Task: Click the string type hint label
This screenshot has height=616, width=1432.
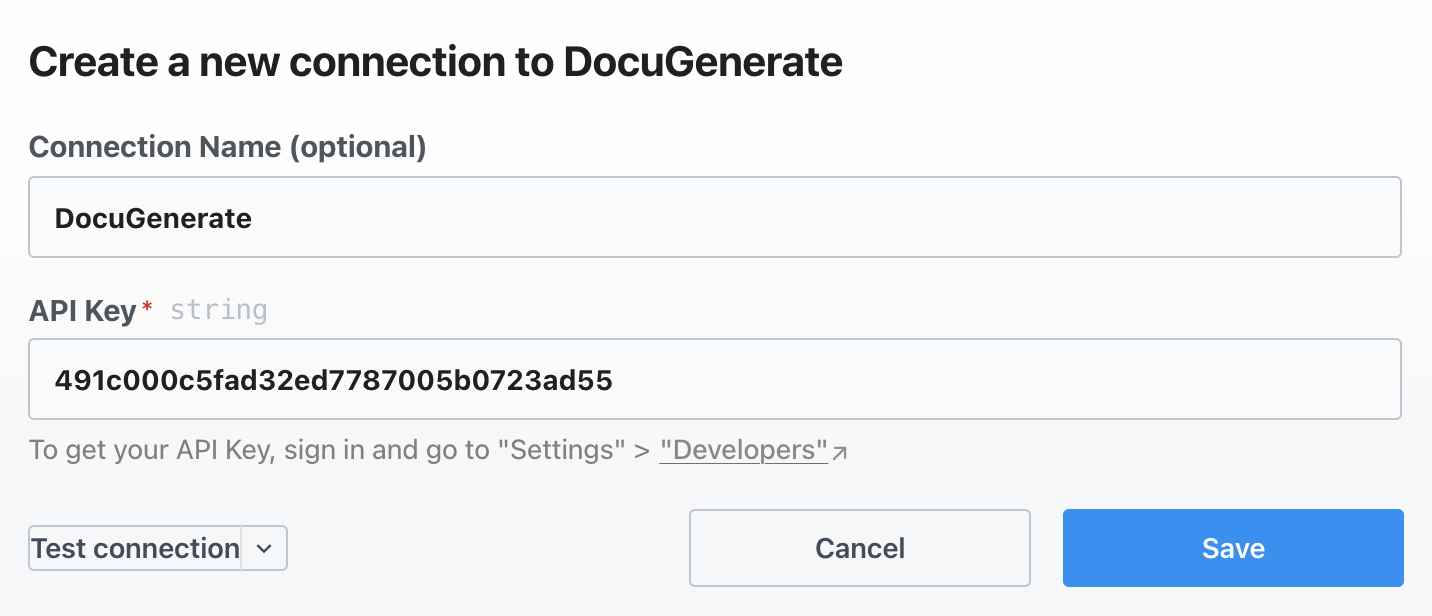Action: click(219, 310)
